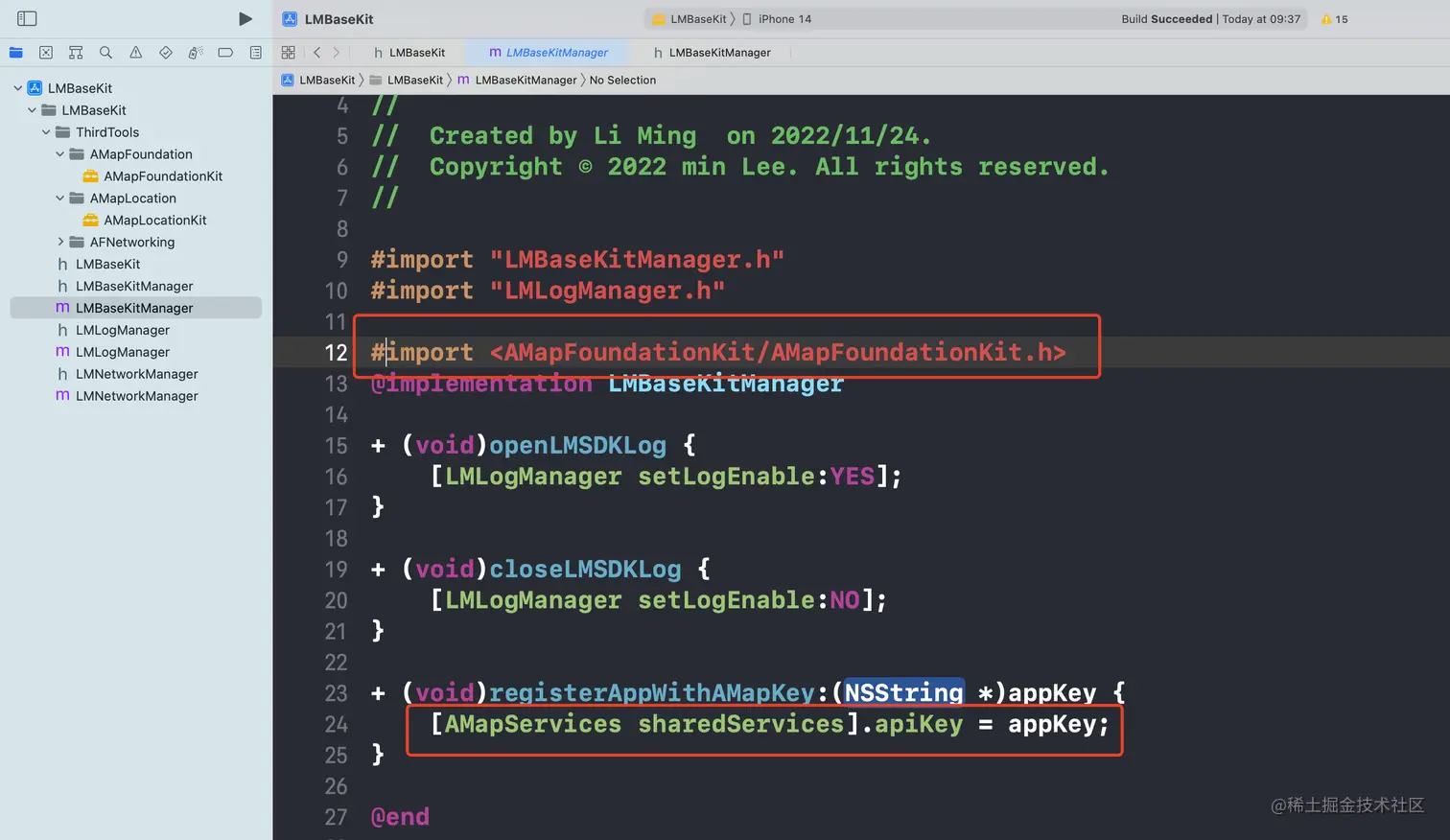Collapse the ThirdTools folder disclosure
Screen dimensions: 1450x840
(46, 132)
